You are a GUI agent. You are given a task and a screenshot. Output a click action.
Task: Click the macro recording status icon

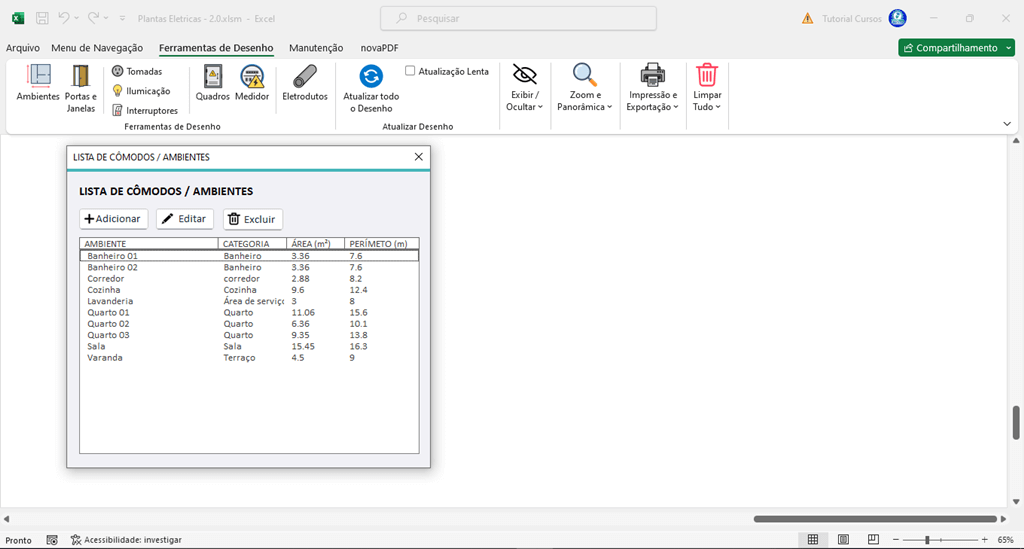(52, 540)
